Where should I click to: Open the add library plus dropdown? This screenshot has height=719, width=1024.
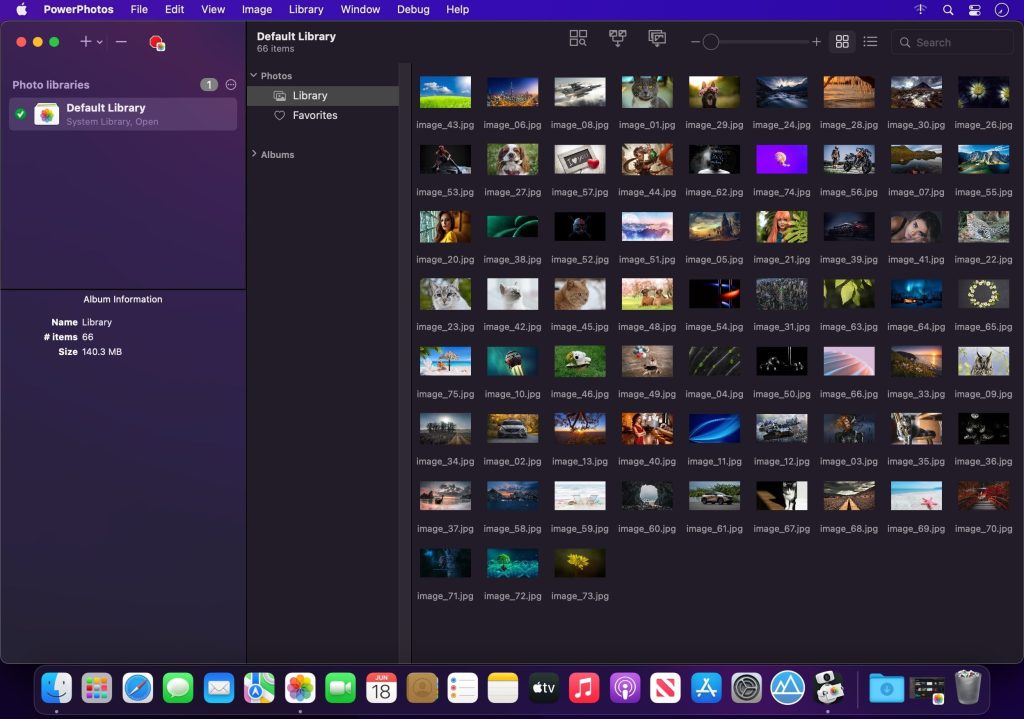(90, 42)
